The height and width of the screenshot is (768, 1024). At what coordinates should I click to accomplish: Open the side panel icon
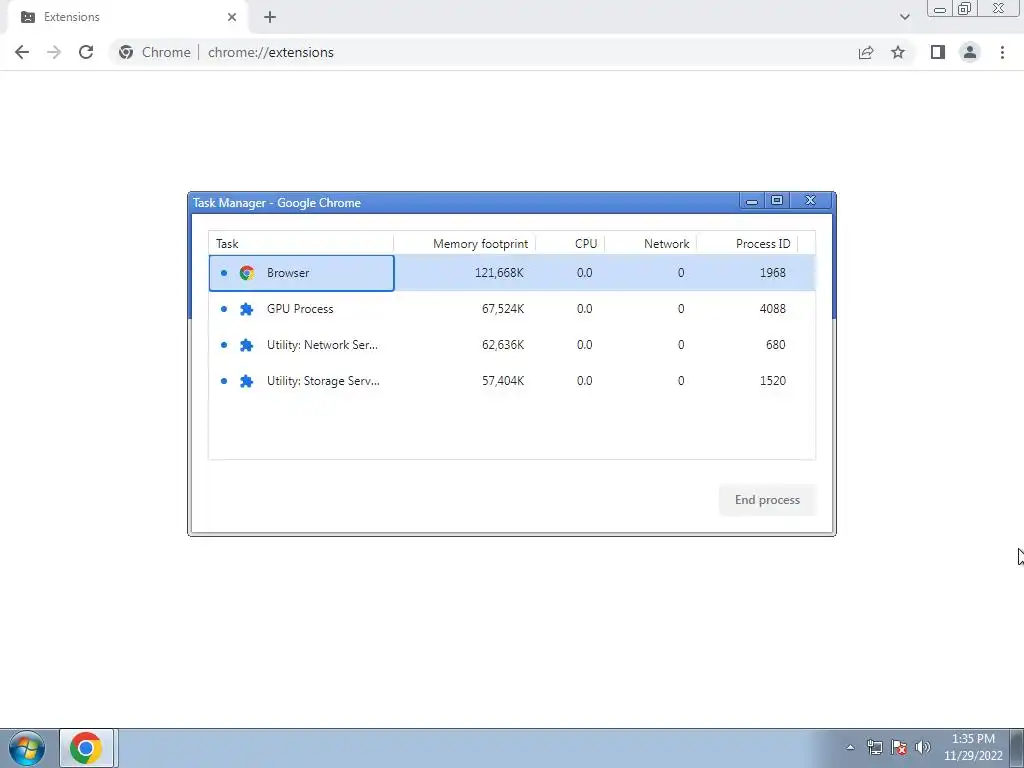(938, 52)
